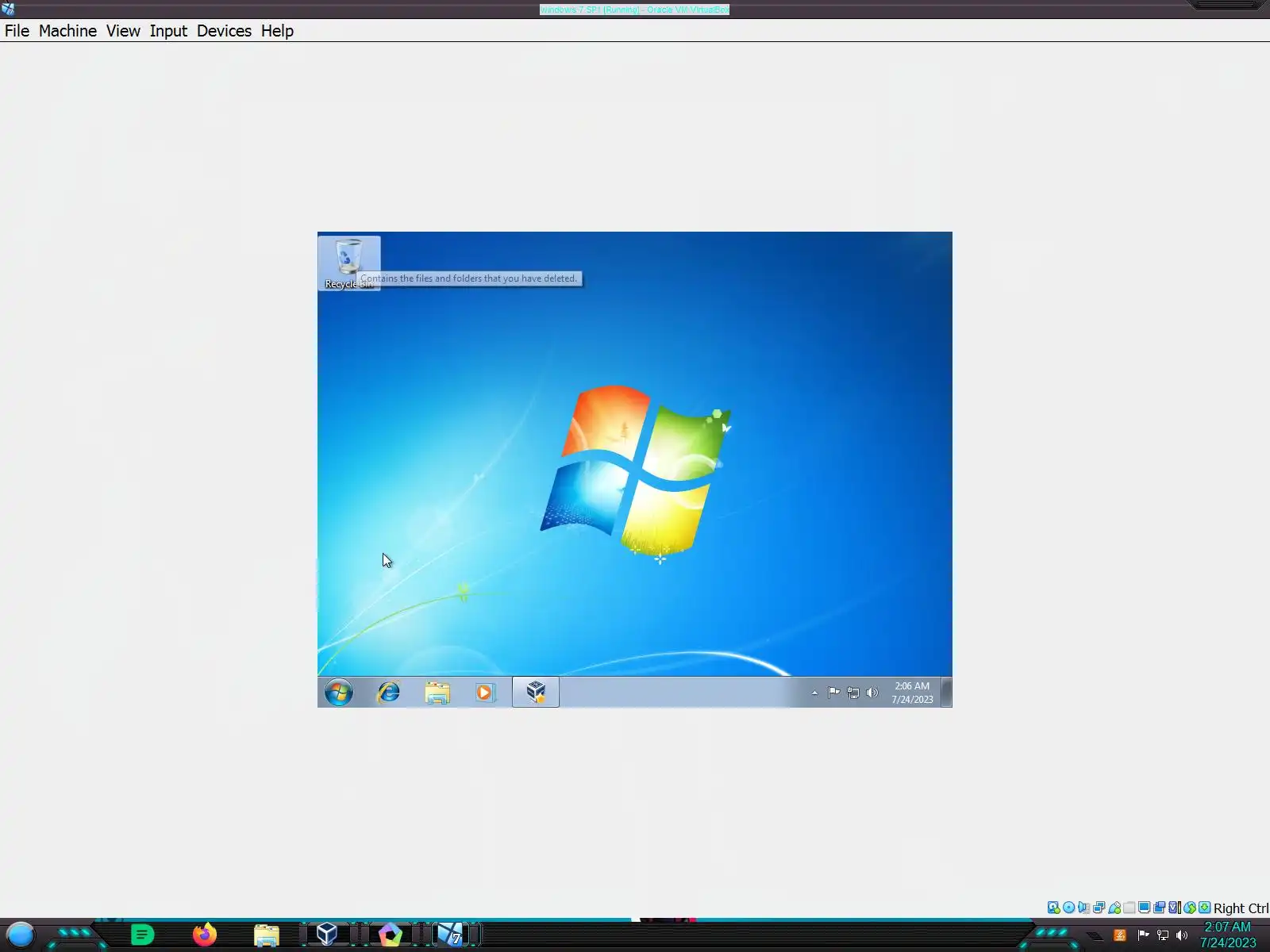Click the recording status icon
Screen dimensions: 1270x952
1160,908
